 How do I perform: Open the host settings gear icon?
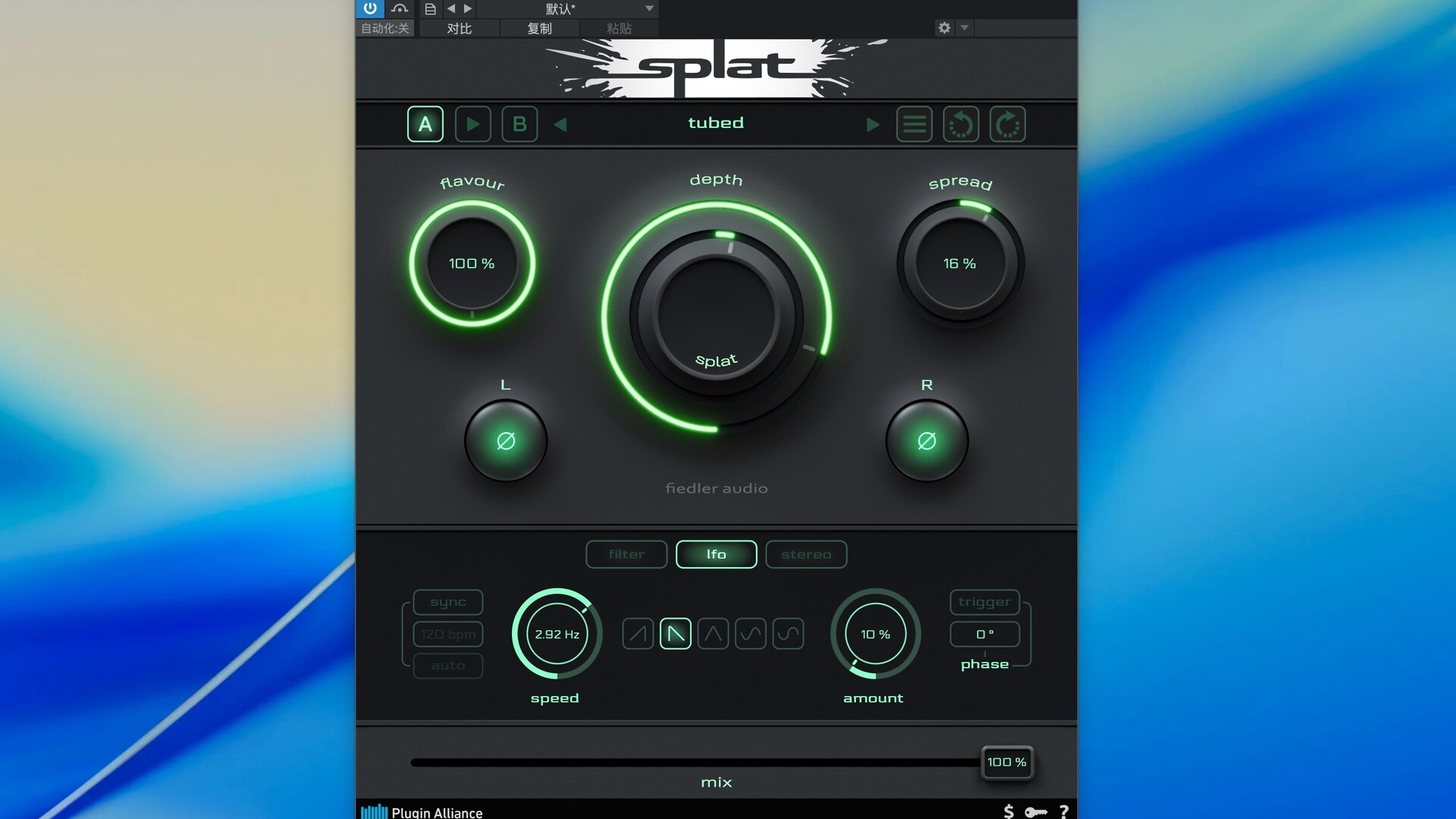(944, 27)
